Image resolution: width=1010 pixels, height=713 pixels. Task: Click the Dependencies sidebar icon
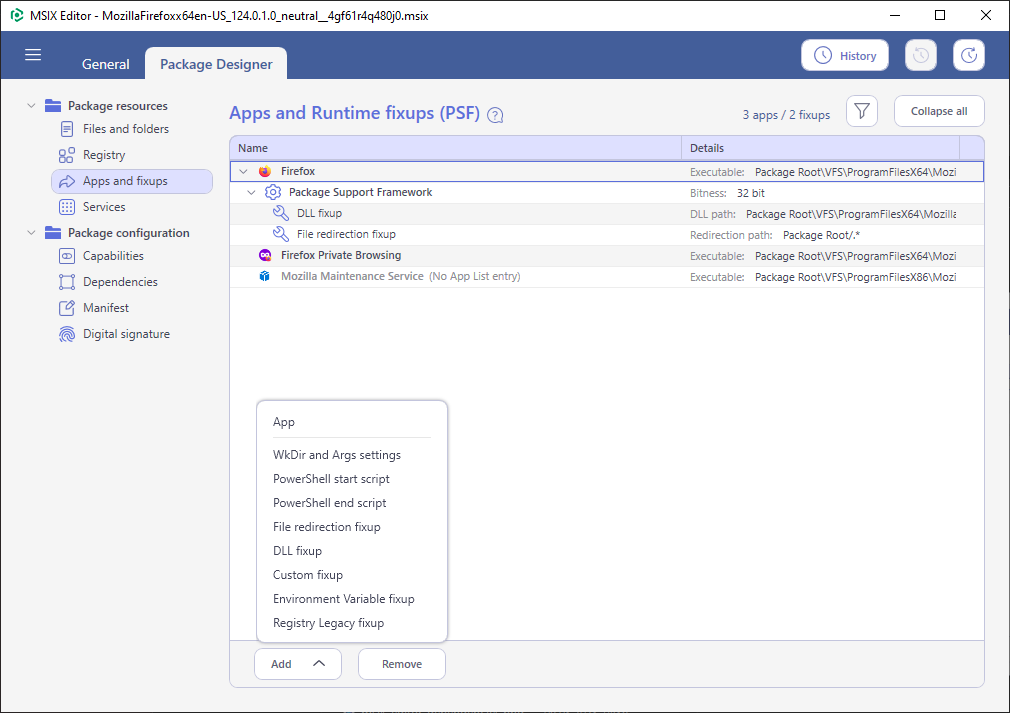[x=67, y=282]
